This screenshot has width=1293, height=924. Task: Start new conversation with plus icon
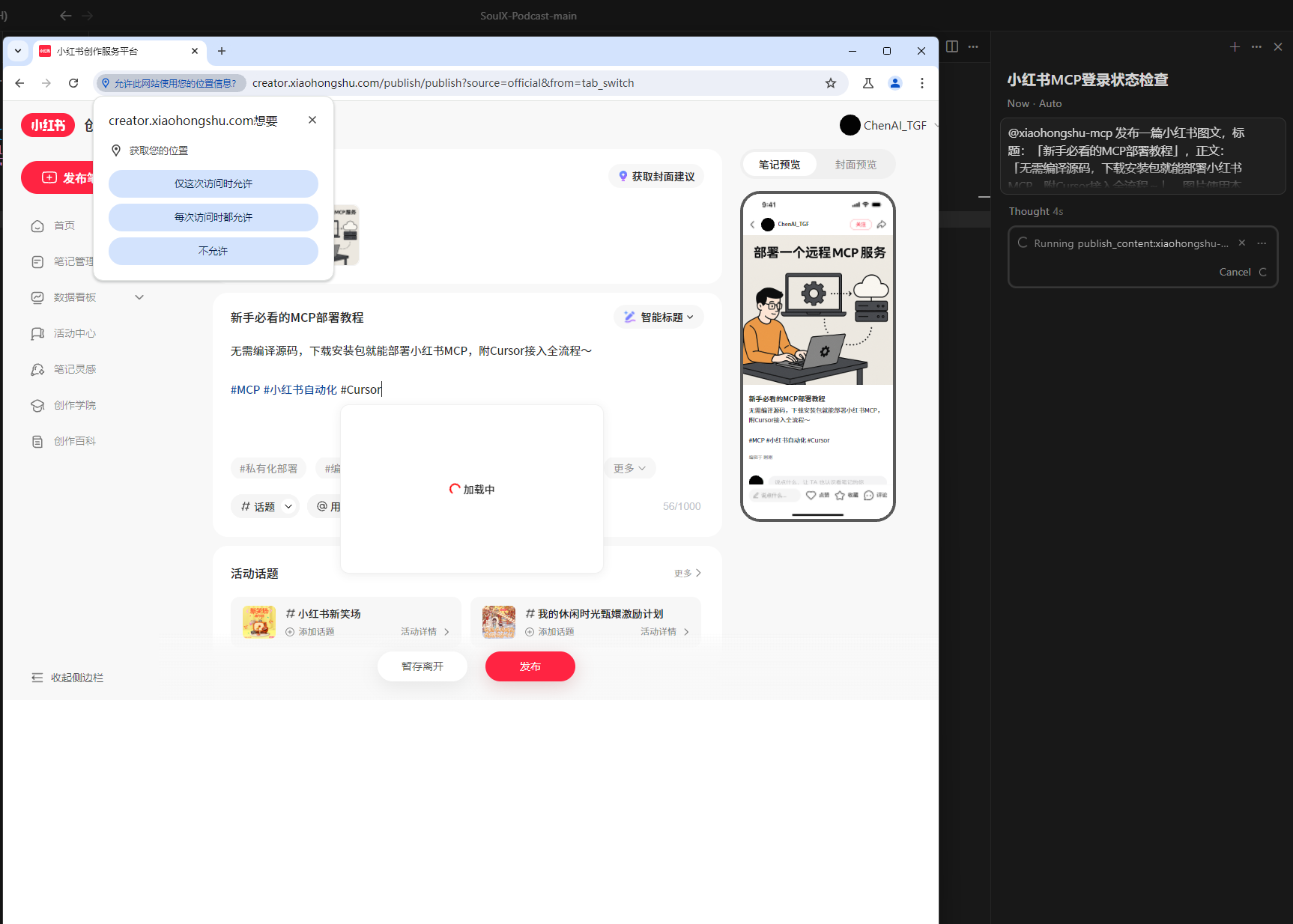(1235, 46)
